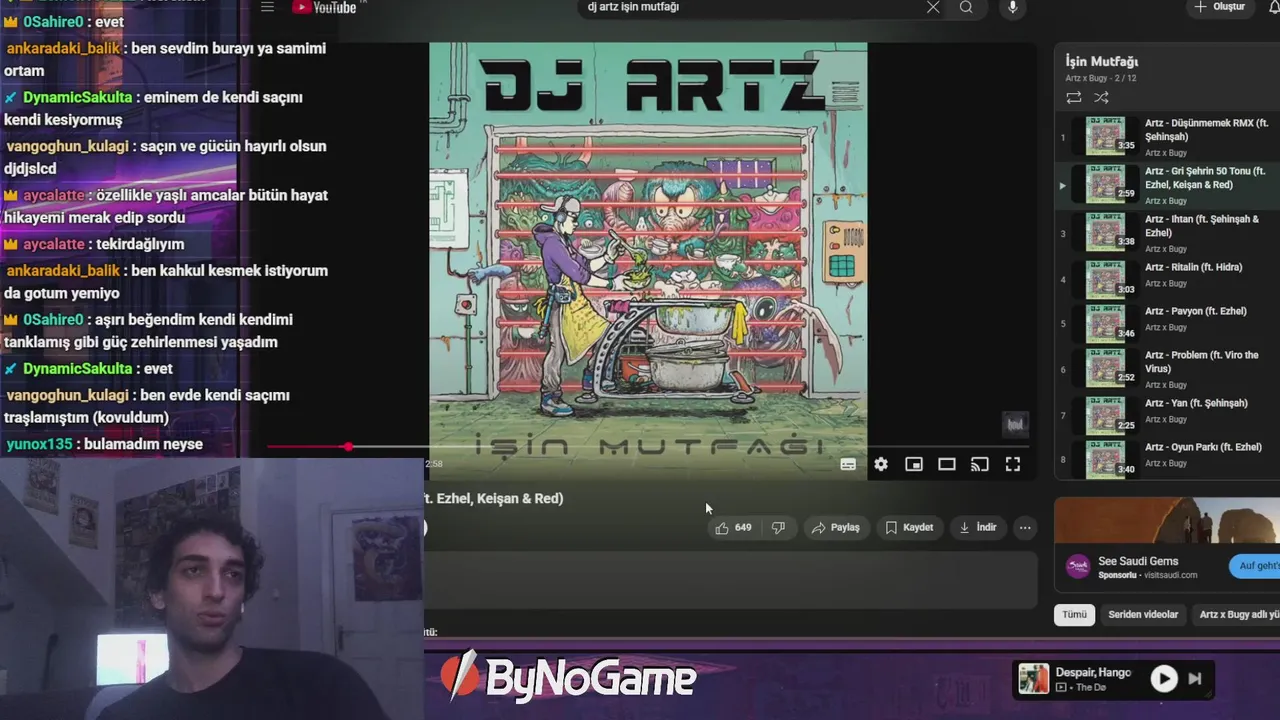
Task: Clear the YouTube search box
Action: pos(933,7)
